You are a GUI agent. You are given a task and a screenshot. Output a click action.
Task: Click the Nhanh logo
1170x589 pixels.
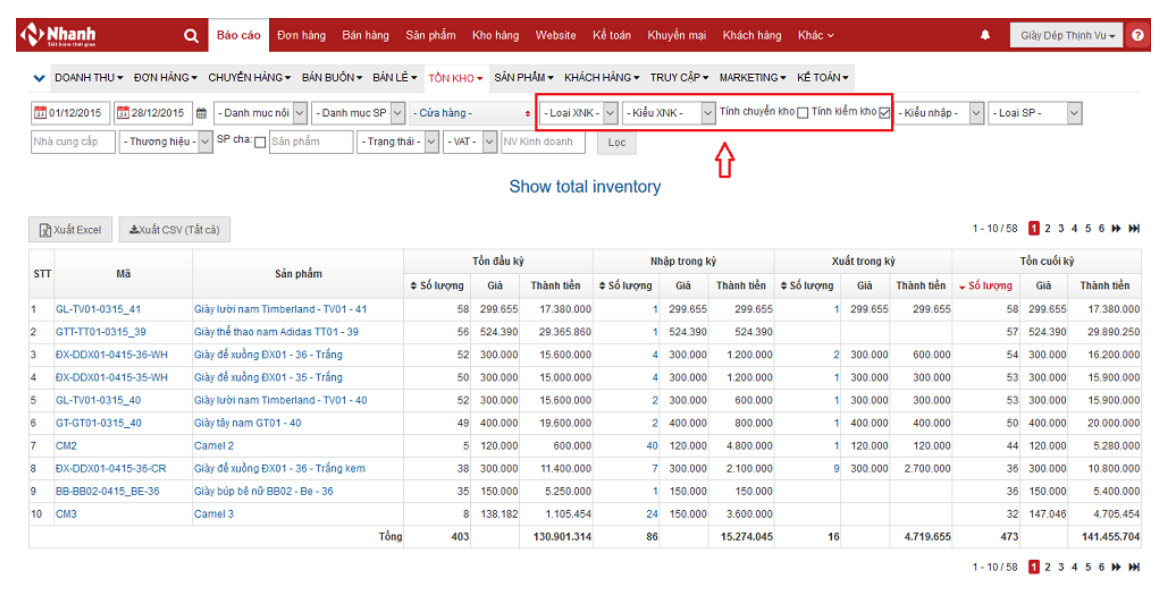58,34
